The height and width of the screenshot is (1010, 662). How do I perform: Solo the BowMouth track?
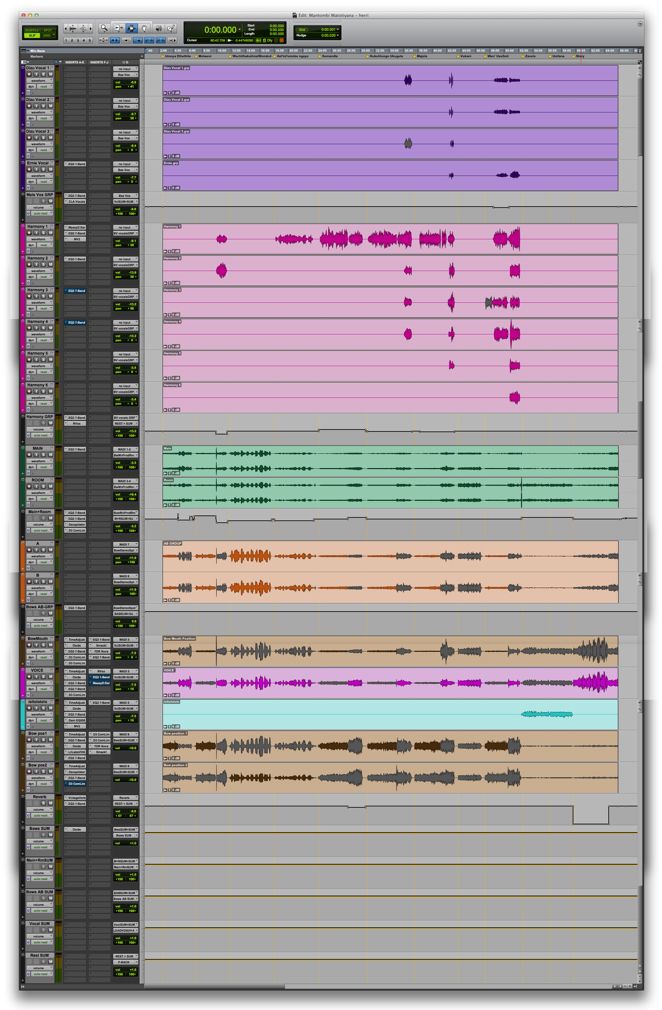(43, 647)
